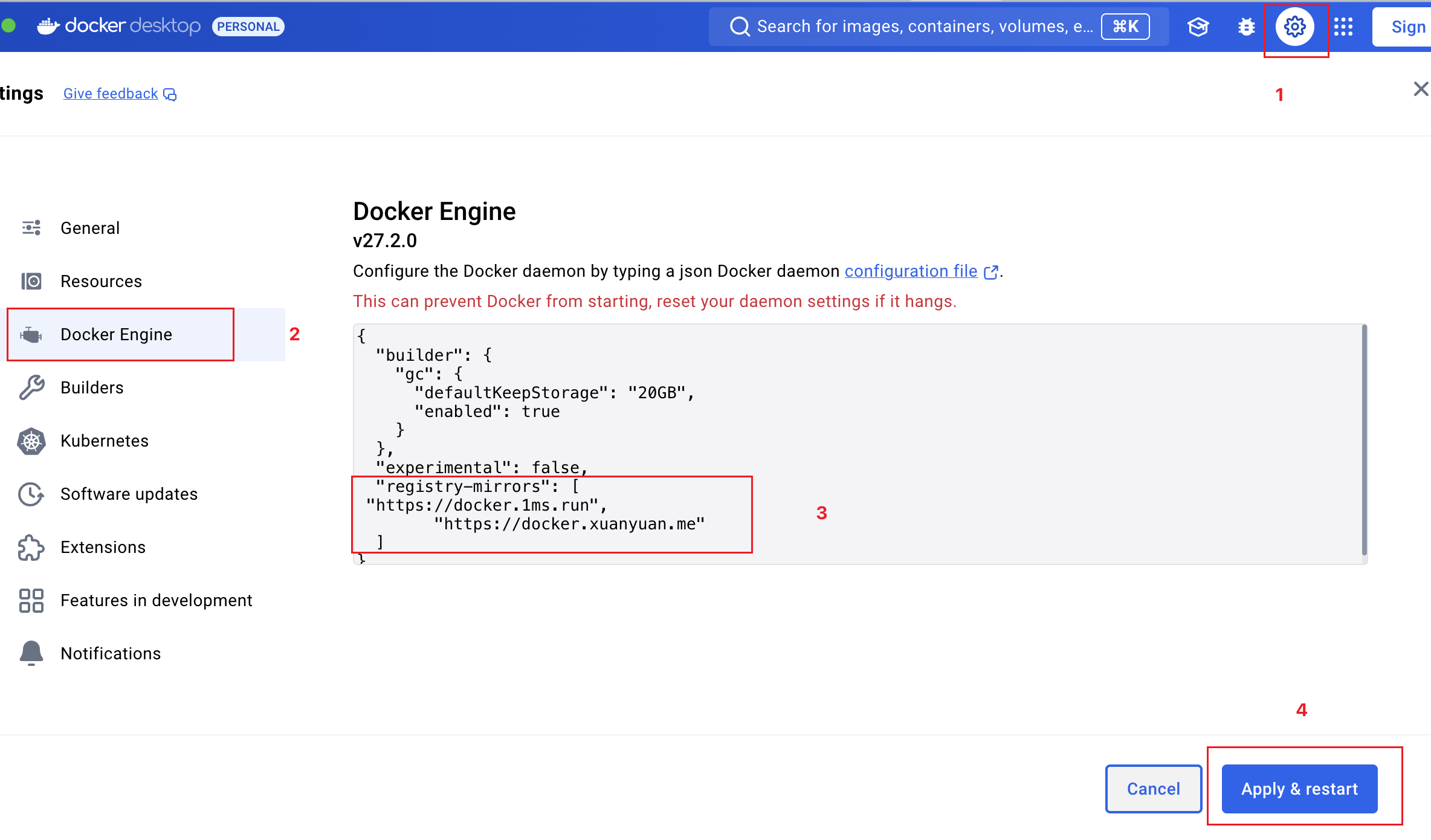Go to Features in development
The width and height of the screenshot is (1431, 840).
[x=156, y=601]
